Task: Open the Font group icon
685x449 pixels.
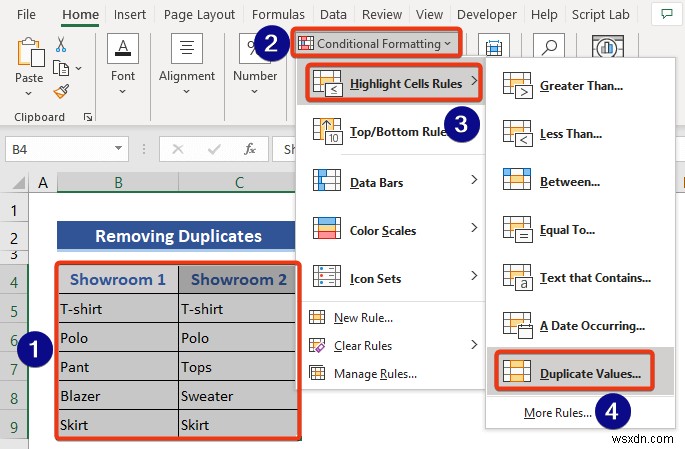Action: pyautogui.click(x=123, y=48)
